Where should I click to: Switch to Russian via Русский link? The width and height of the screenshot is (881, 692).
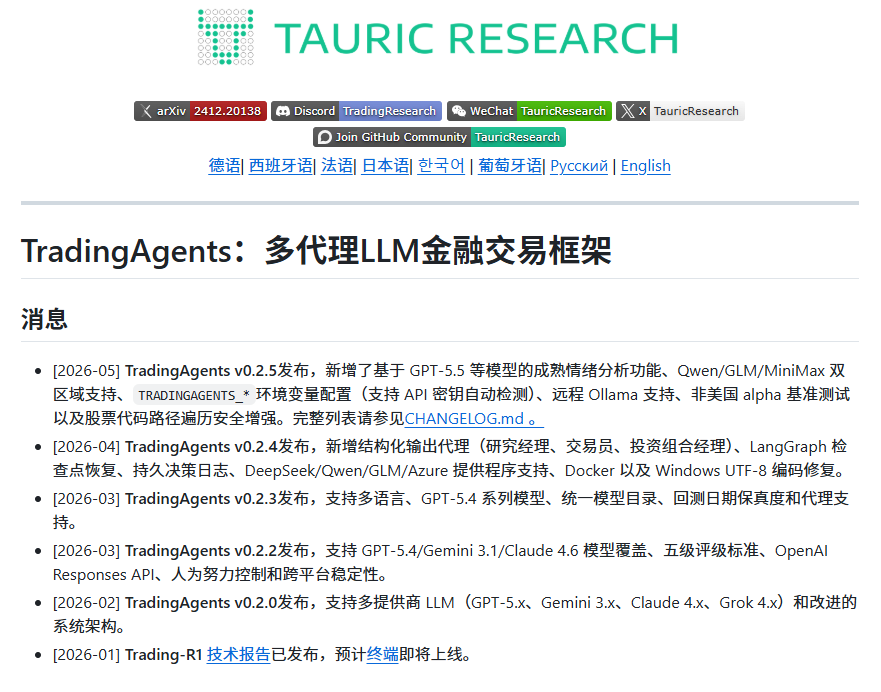click(579, 166)
